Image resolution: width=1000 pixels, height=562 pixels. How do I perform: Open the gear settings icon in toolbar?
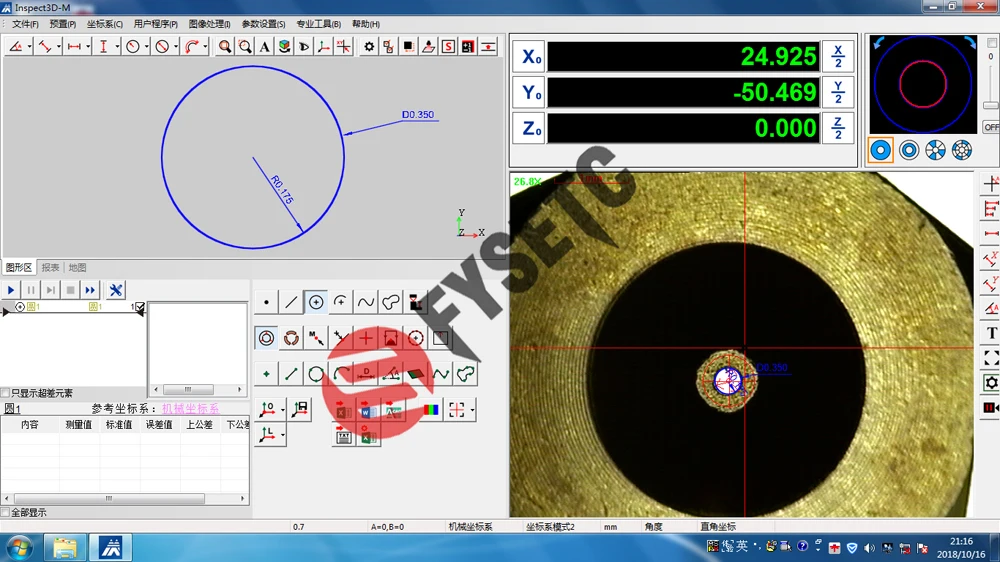(369, 47)
